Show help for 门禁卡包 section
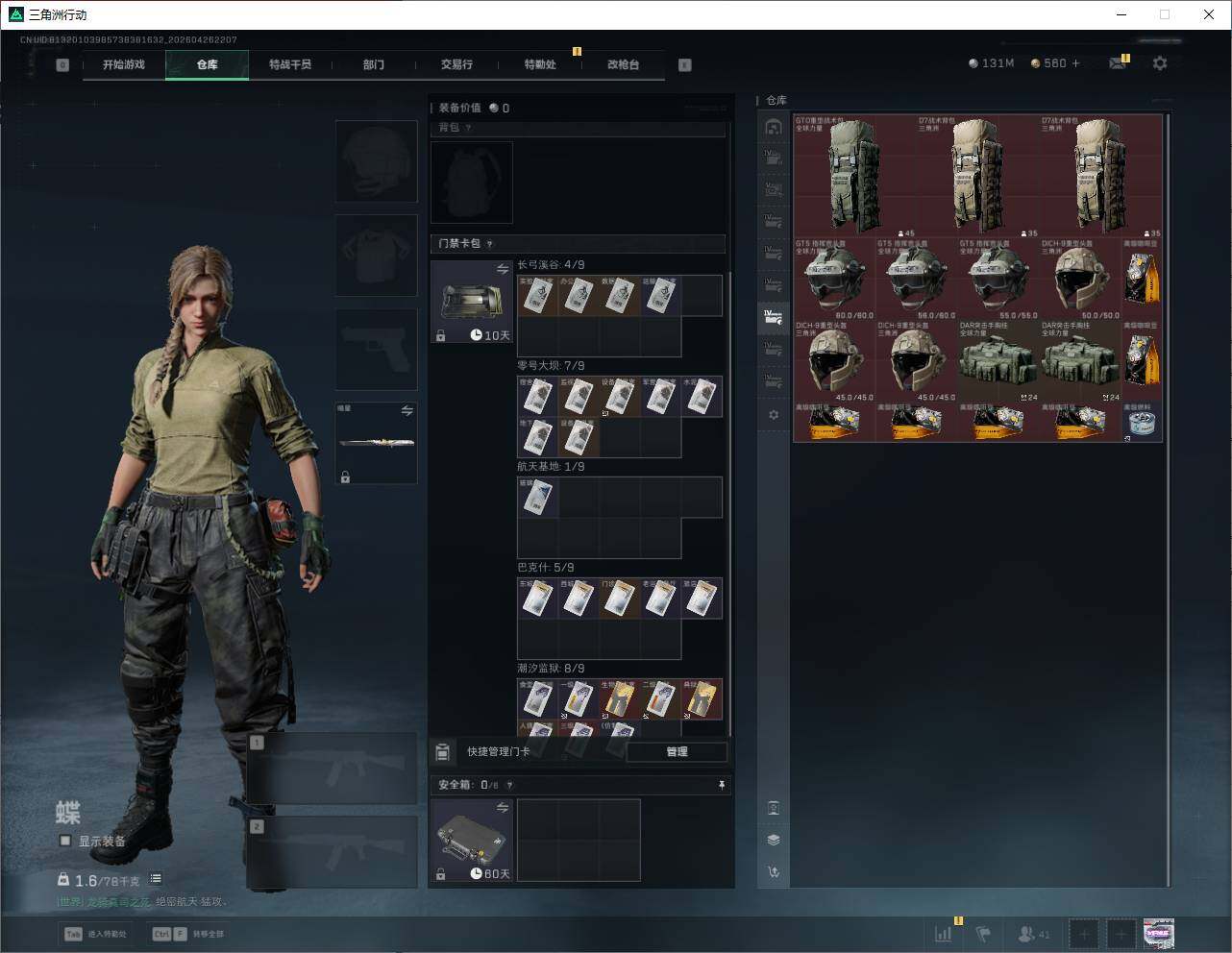 (x=490, y=244)
